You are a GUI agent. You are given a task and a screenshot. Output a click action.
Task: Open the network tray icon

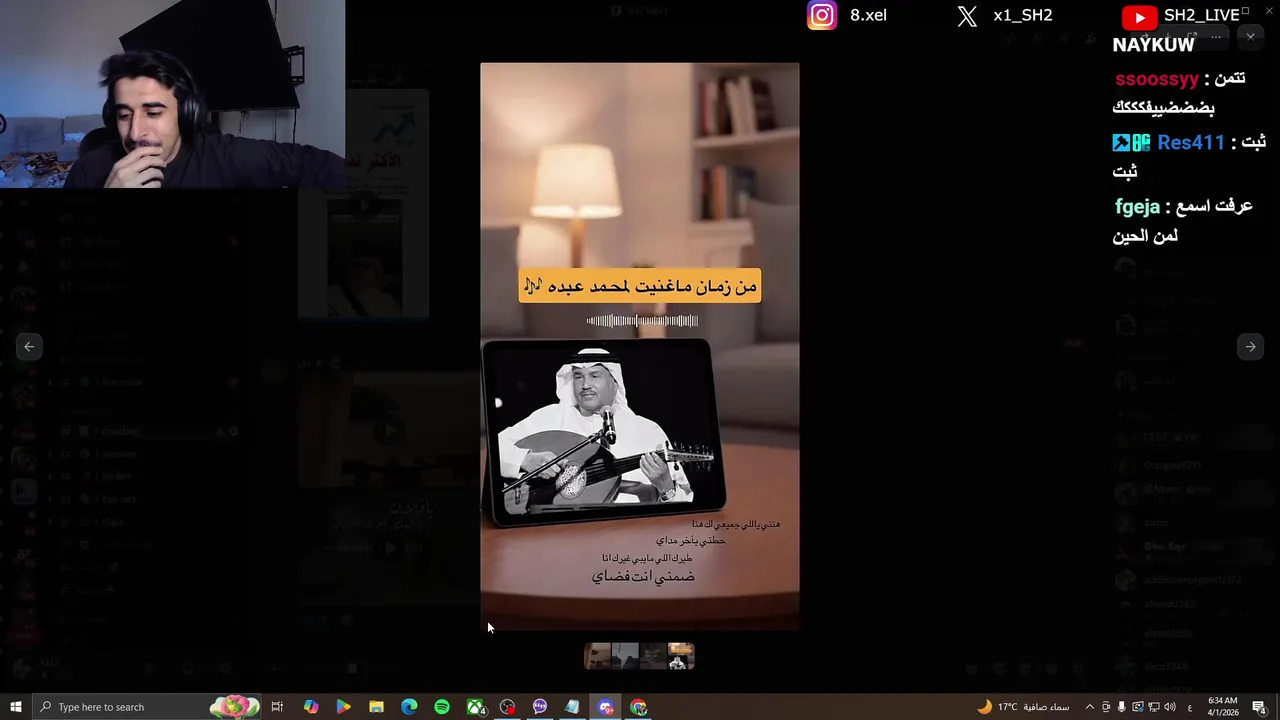click(x=1154, y=707)
